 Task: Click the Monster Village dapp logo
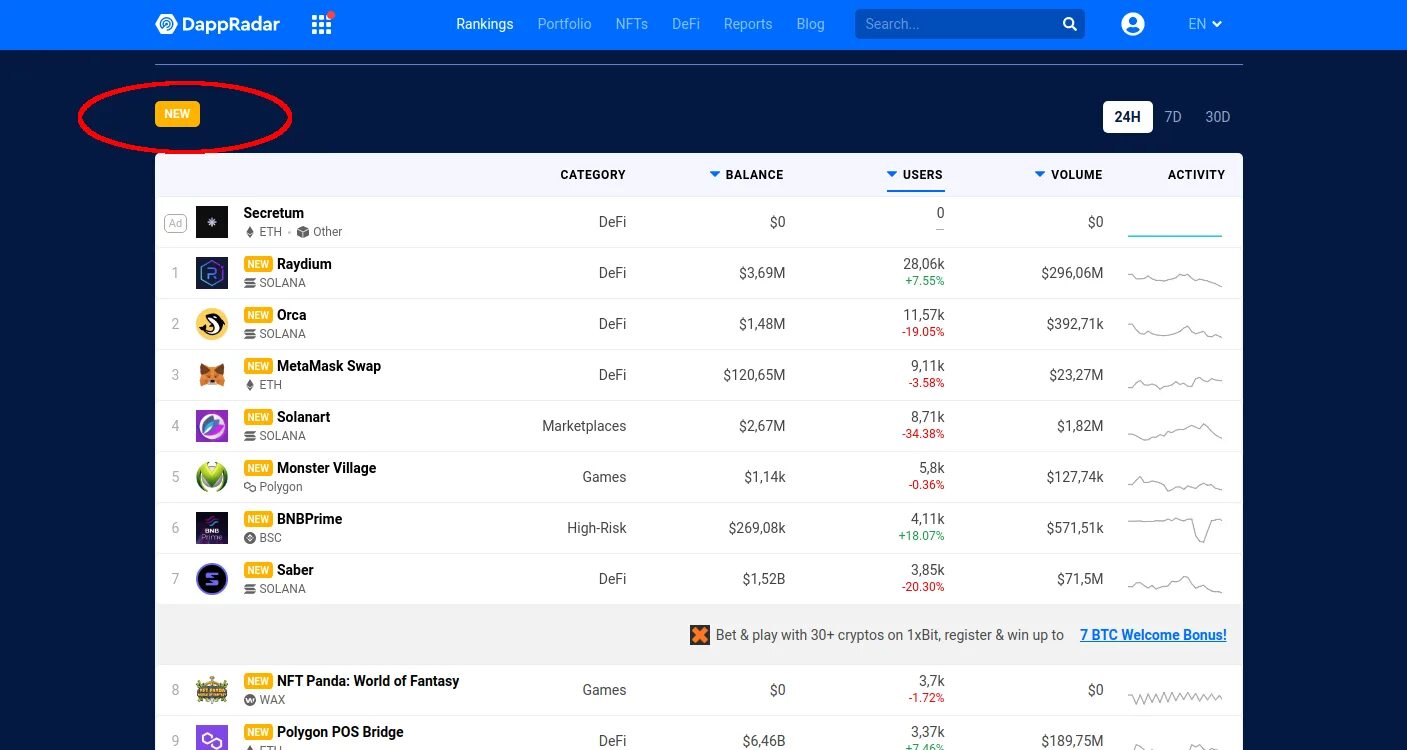[x=212, y=477]
